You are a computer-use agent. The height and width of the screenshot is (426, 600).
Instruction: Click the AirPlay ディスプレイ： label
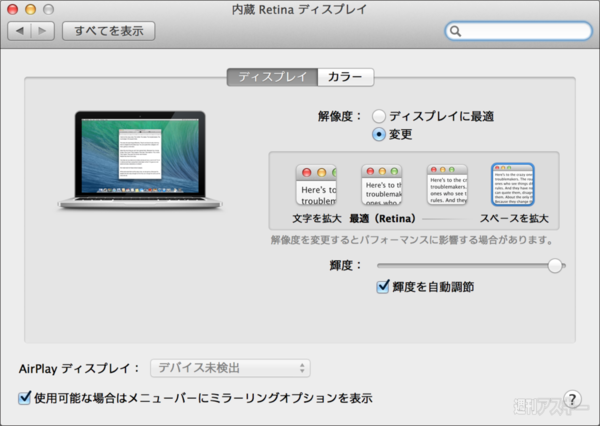tap(79, 369)
